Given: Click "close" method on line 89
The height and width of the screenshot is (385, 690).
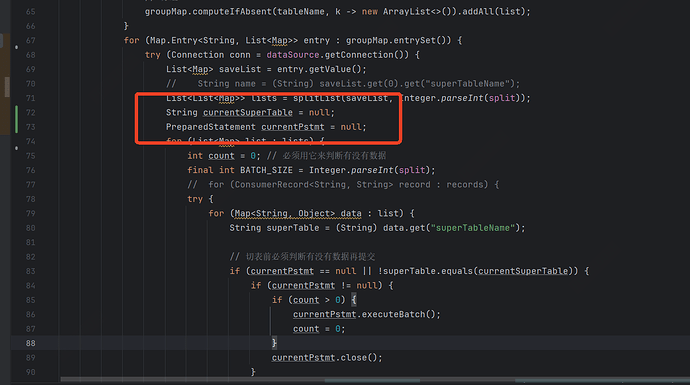Looking at the screenshot, I should tap(353, 358).
